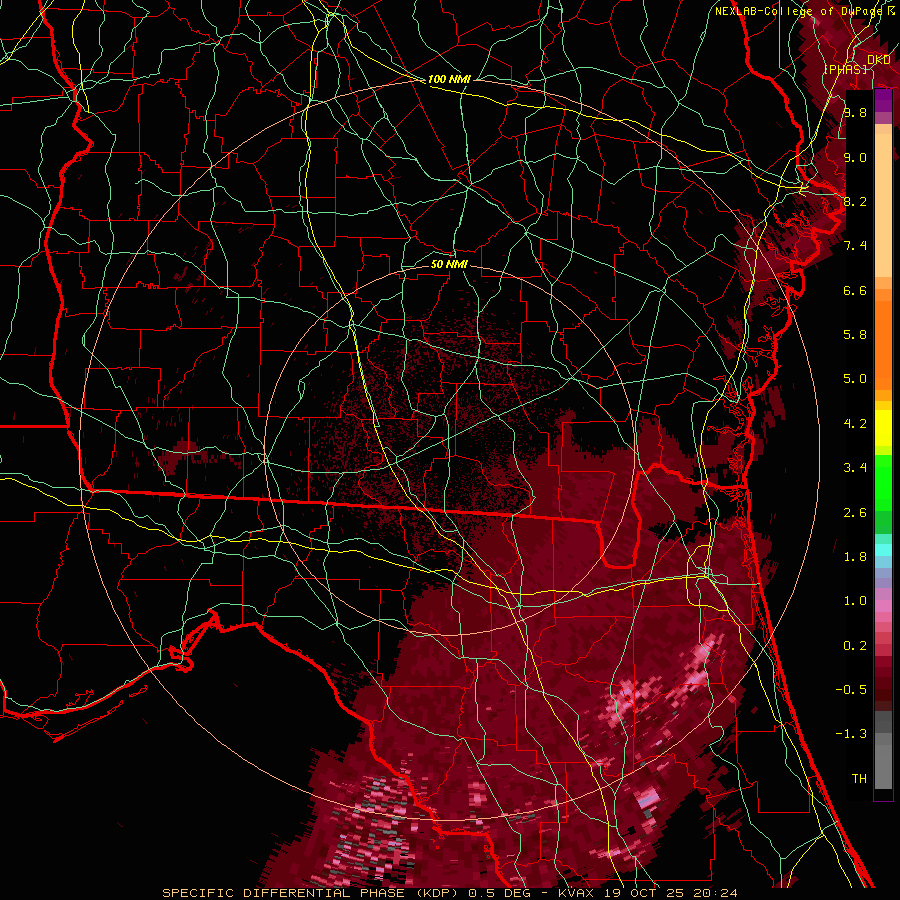The image size is (900, 900).
Task: Click the -0.5 legend value
Action: point(851,690)
